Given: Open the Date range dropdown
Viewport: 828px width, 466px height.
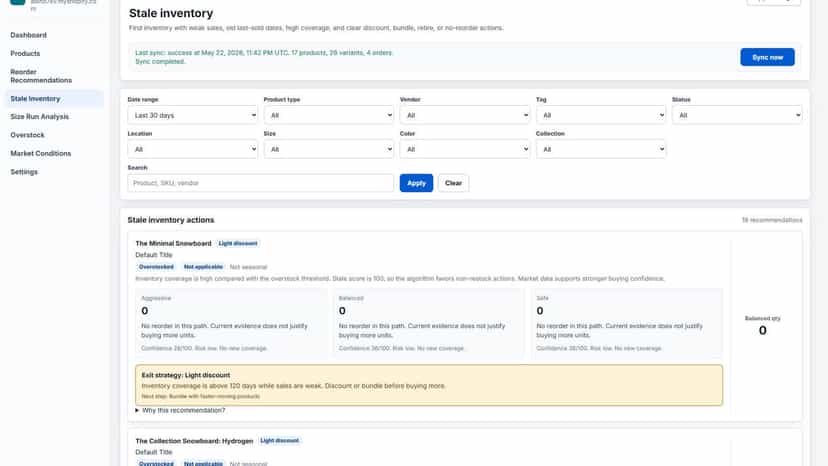Looking at the screenshot, I should pos(193,115).
